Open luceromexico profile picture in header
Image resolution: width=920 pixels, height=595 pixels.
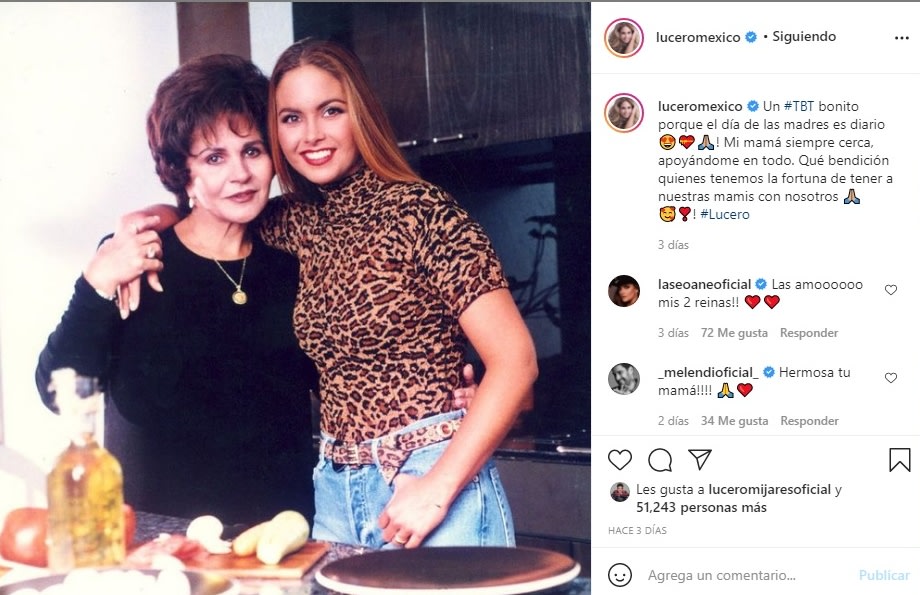(624, 38)
